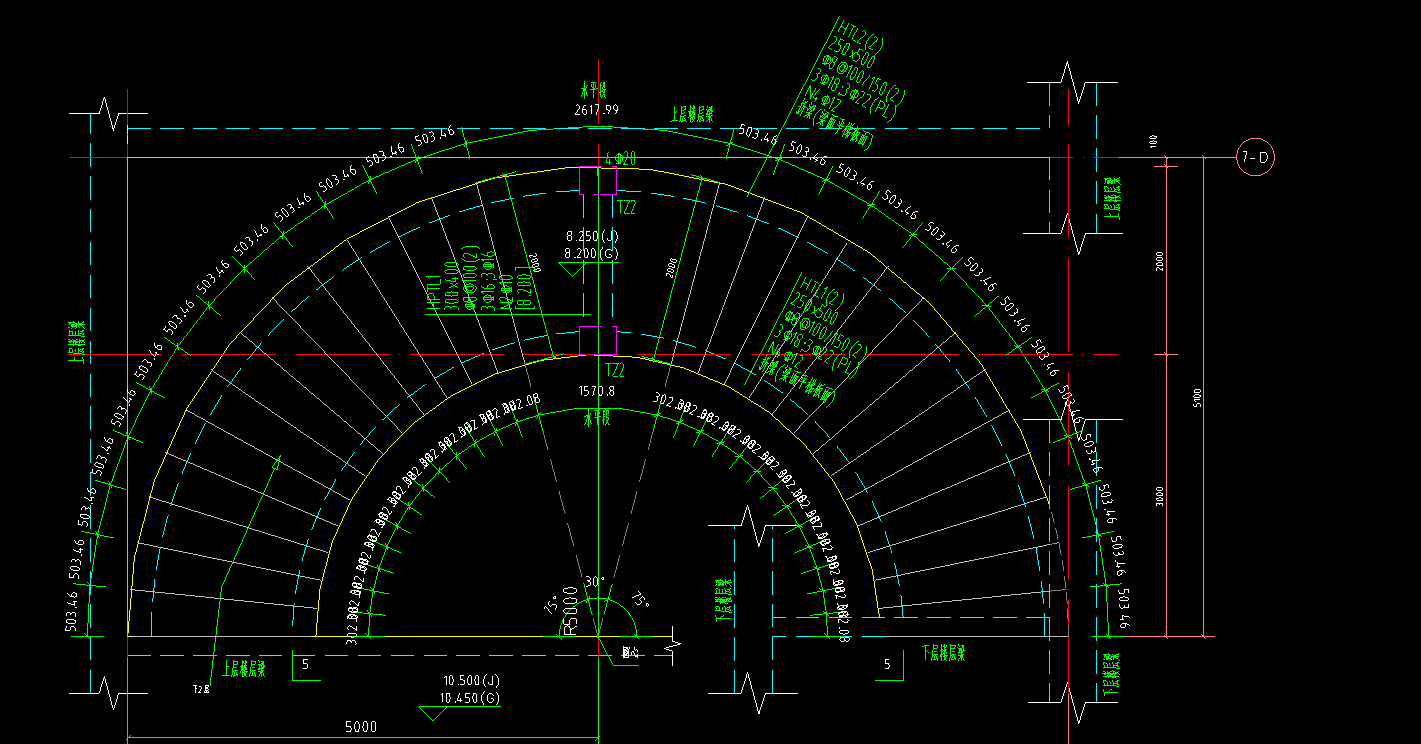Select the 下层楼层梁 label beside section mark
This screenshot has height=744, width=1421.
click(943, 654)
